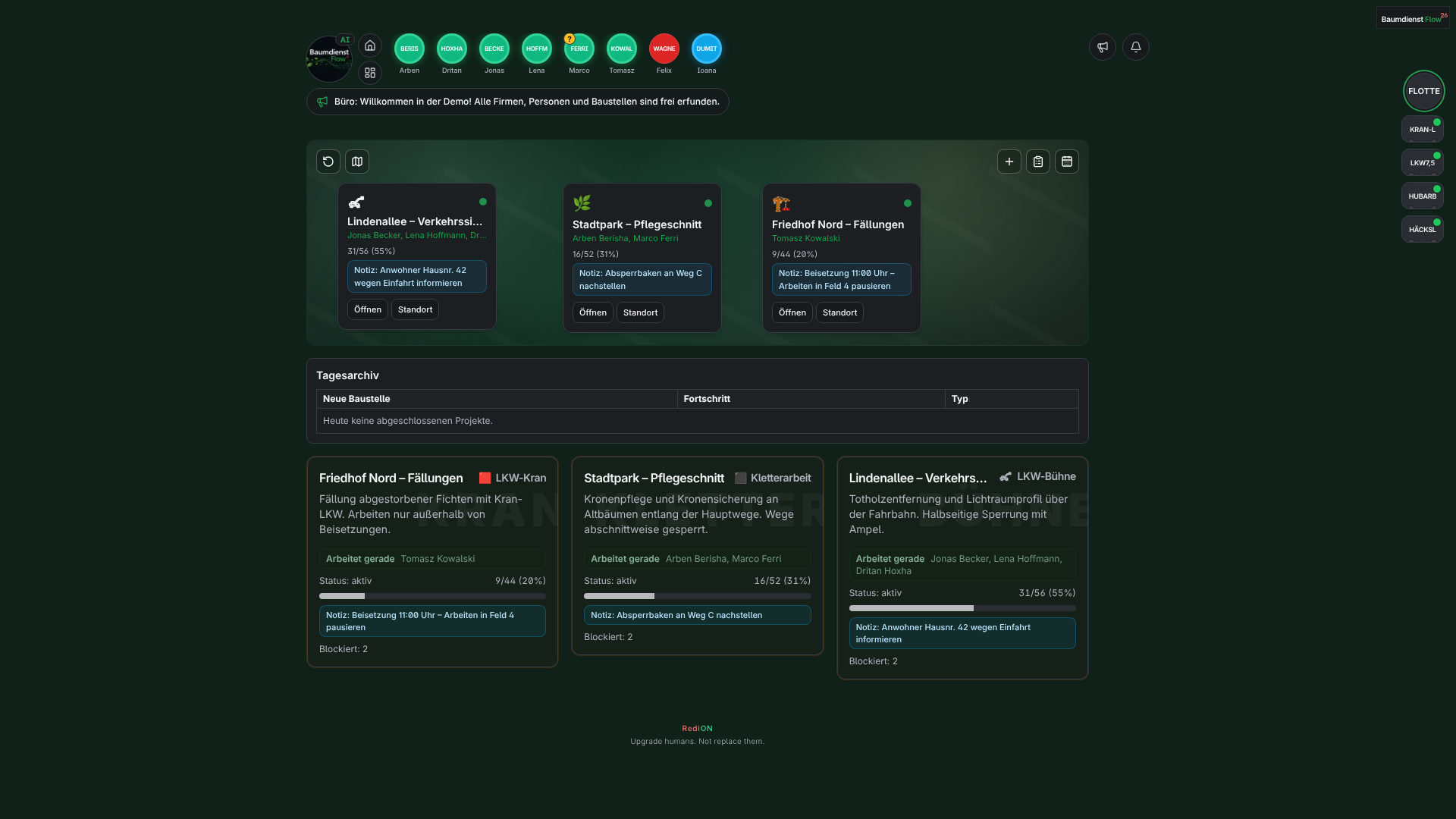Viewport: 1456px width, 819px height.
Task: Add a new project with plus icon
Action: [x=1009, y=162]
